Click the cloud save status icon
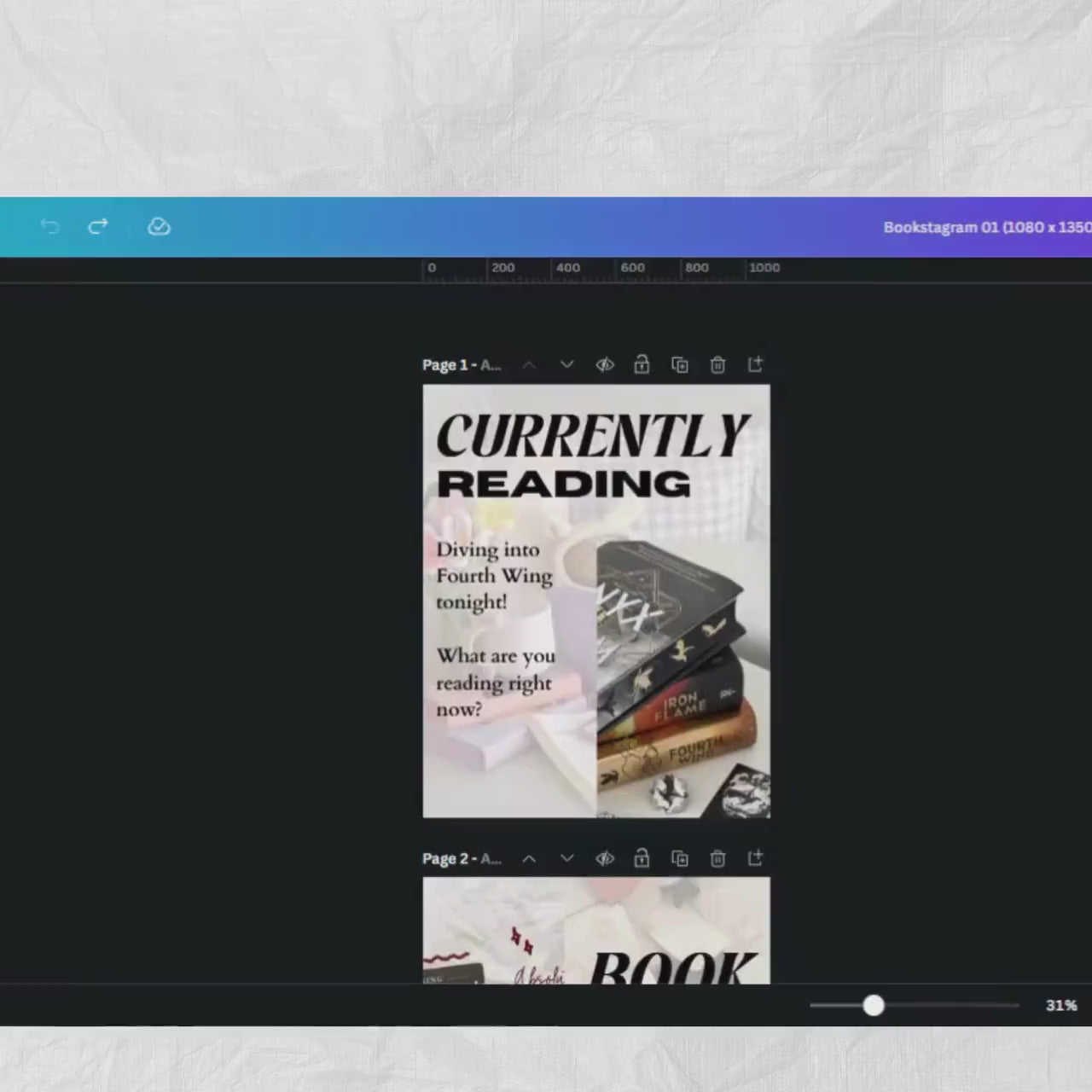This screenshot has width=1092, height=1092. tap(159, 226)
